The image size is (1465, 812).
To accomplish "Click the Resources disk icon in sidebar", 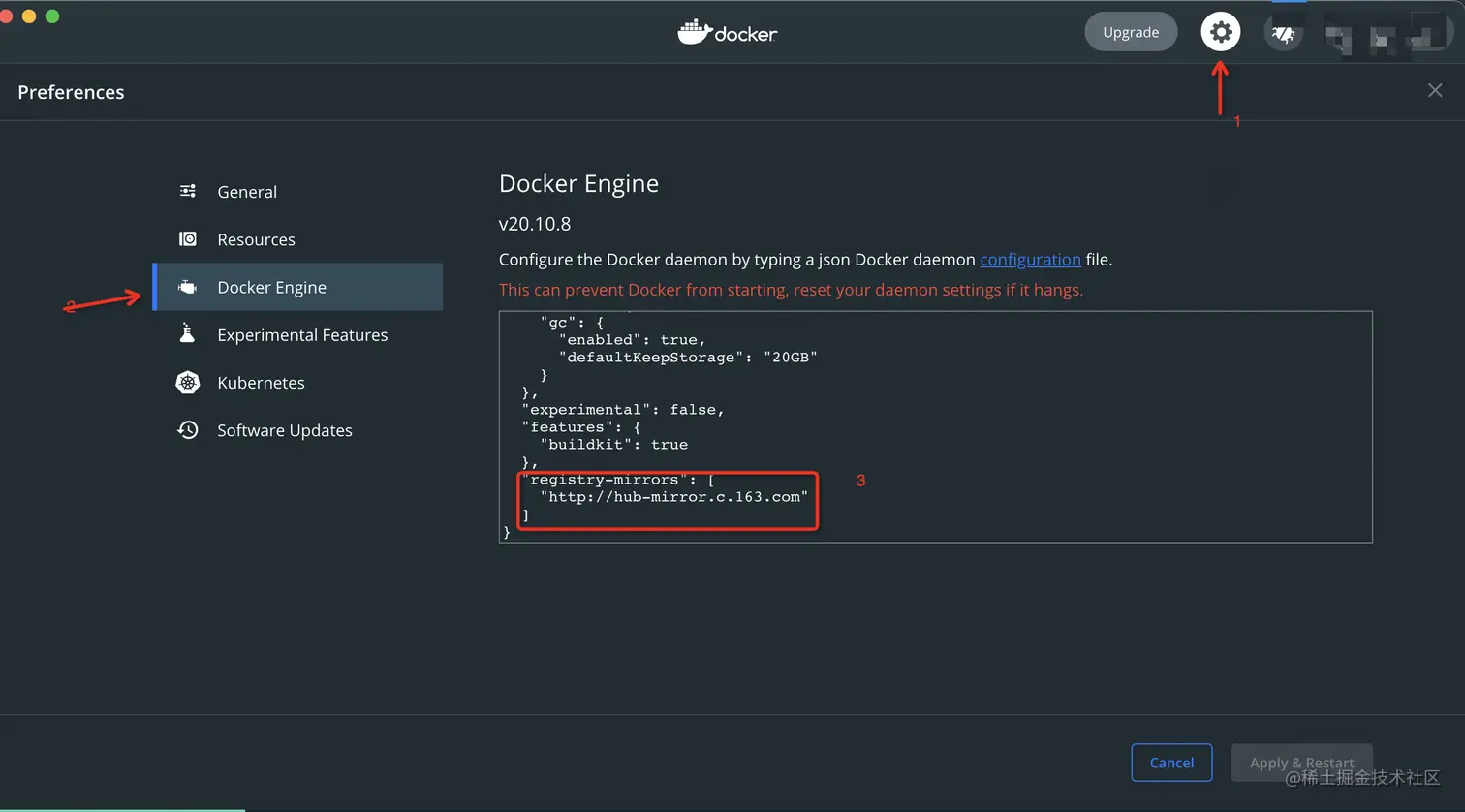I will pyautogui.click(x=188, y=238).
